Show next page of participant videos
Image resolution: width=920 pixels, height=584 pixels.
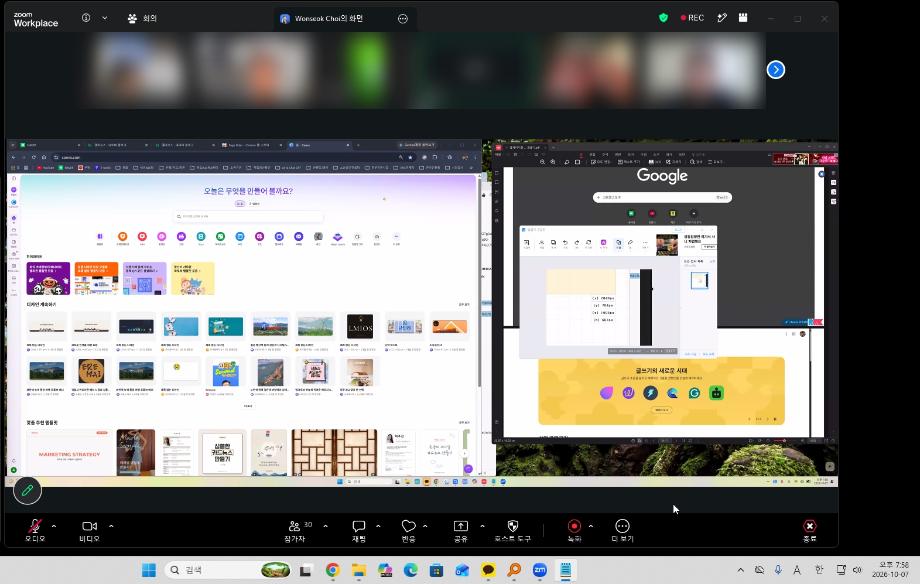pos(776,70)
